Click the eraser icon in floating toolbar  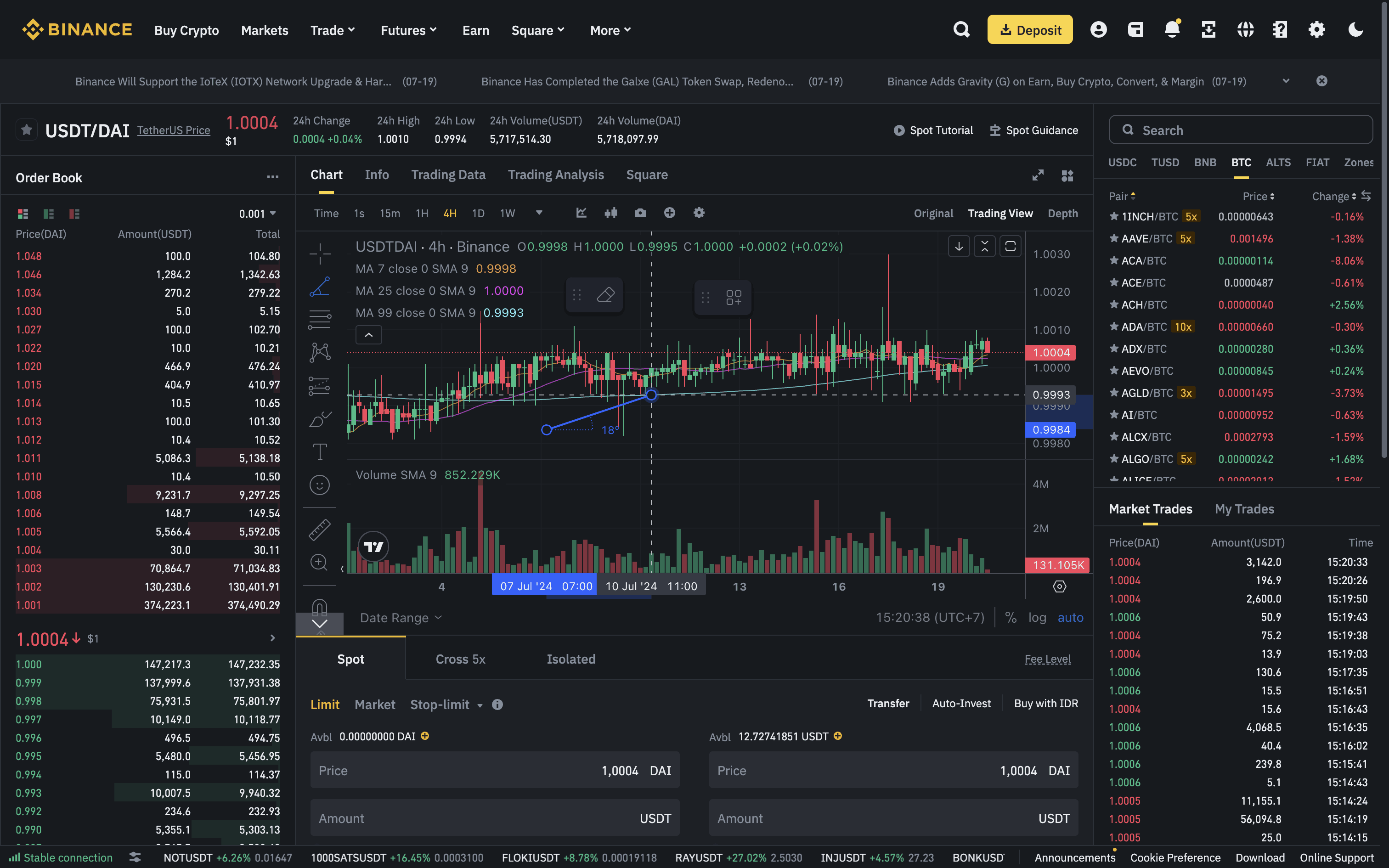(x=605, y=295)
